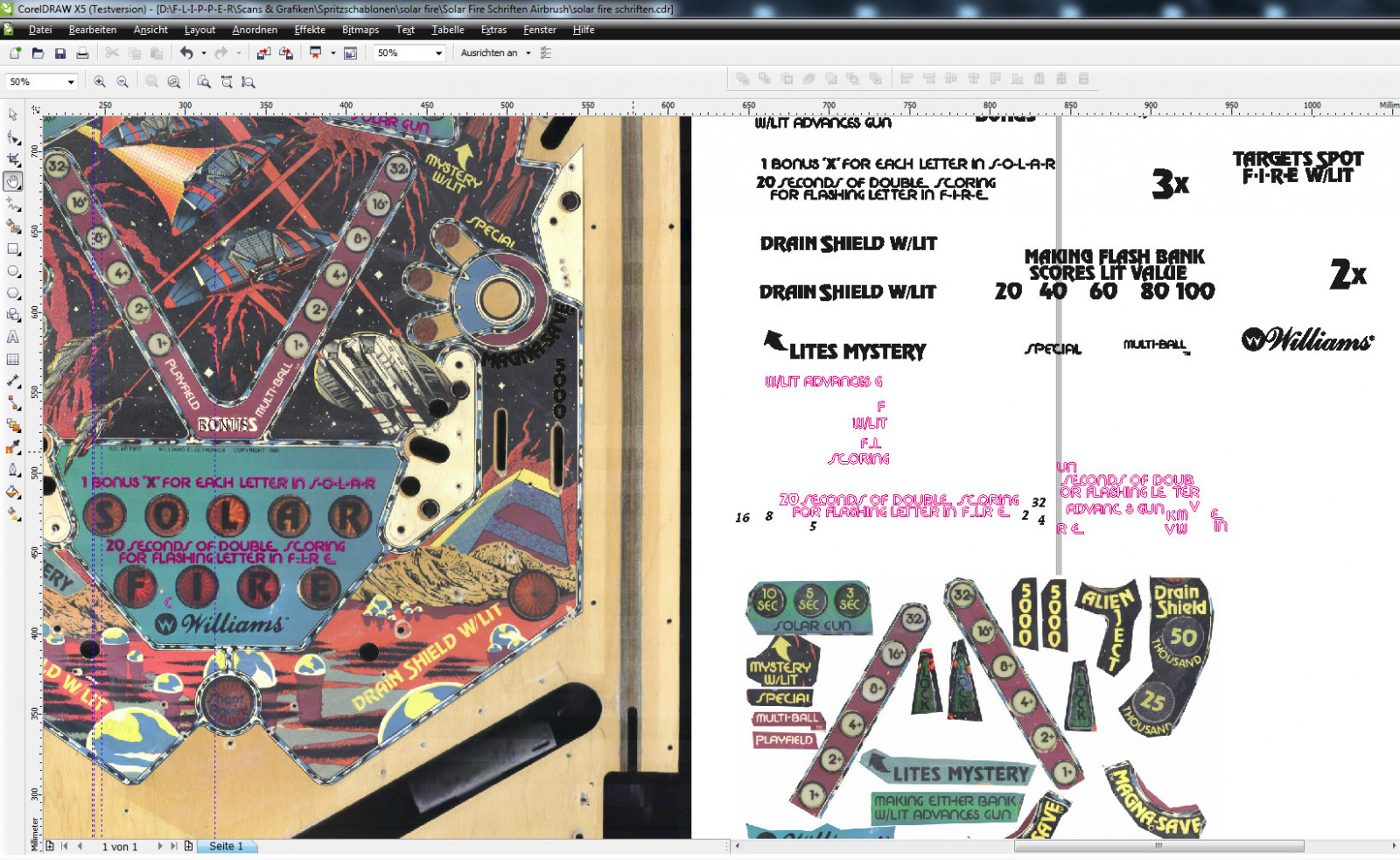The image size is (1400, 860).
Task: Open the Effekte menu
Action: pos(310,30)
